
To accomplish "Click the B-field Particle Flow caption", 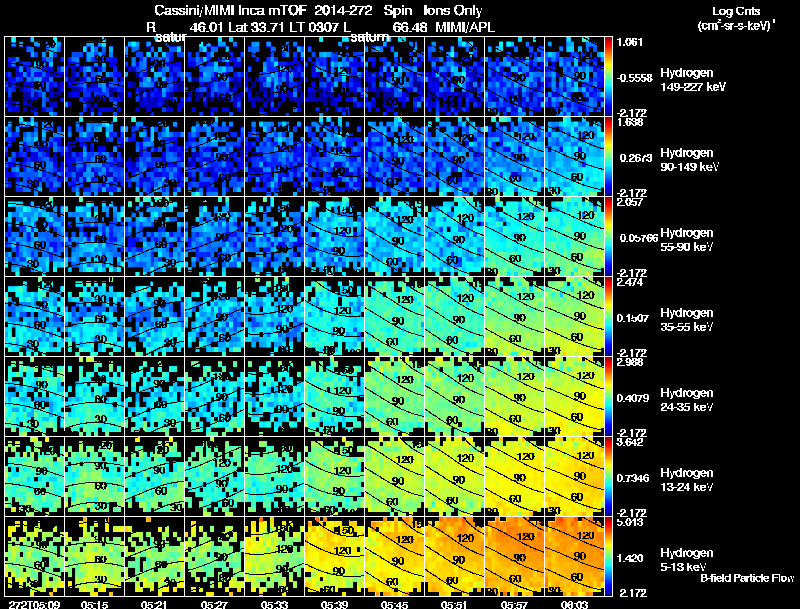I will [747, 578].
